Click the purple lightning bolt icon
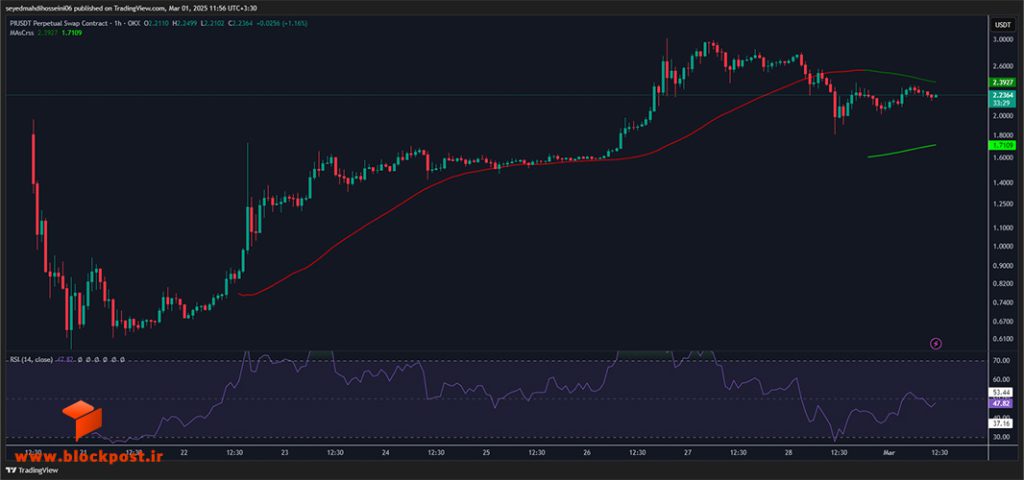The width and height of the screenshot is (1024, 480). coord(936,343)
